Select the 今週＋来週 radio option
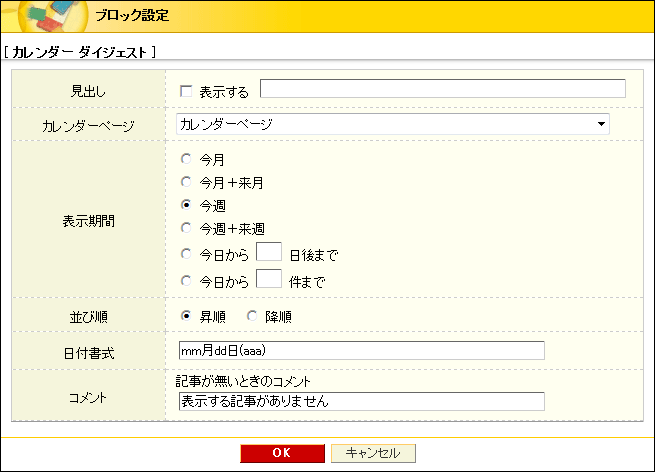This screenshot has width=655, height=472. (x=186, y=228)
